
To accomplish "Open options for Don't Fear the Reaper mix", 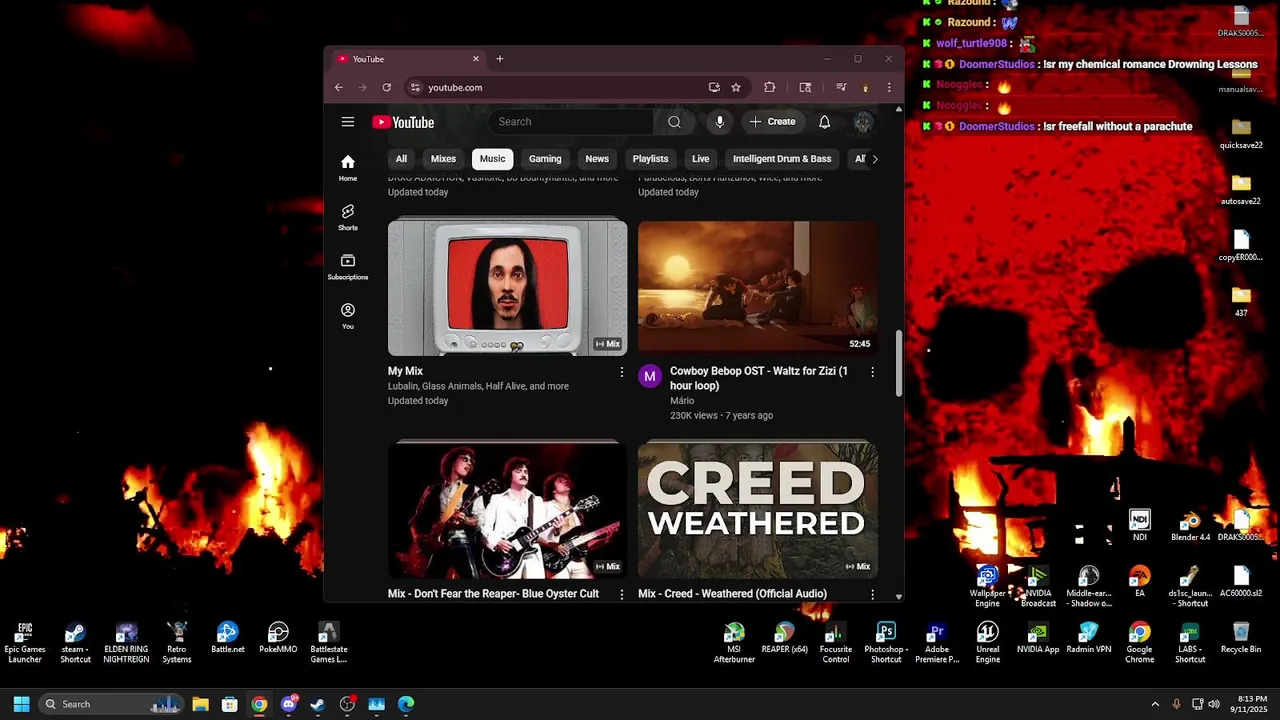I will (621, 594).
